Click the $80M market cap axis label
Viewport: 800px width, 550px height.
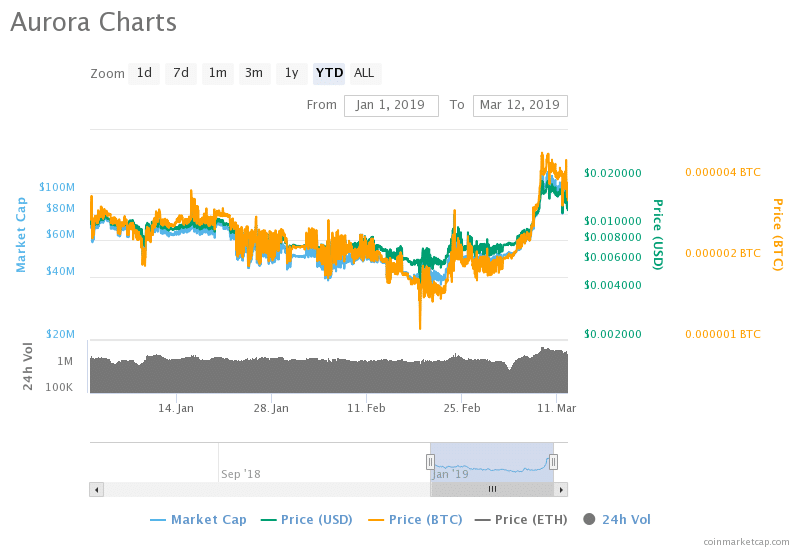coord(61,208)
